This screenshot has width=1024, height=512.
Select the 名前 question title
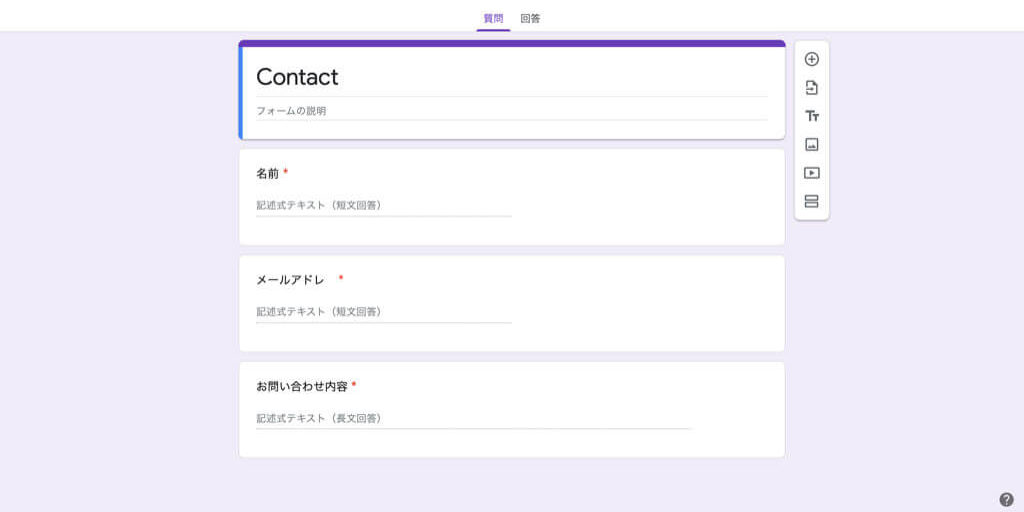pyautogui.click(x=267, y=174)
